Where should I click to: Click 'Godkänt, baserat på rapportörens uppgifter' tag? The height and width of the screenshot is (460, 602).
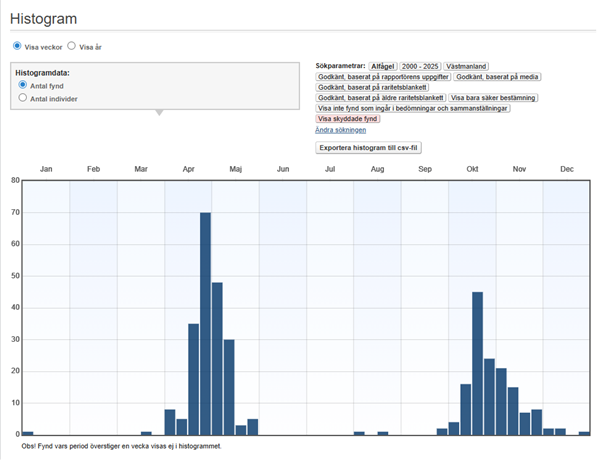pos(383,76)
